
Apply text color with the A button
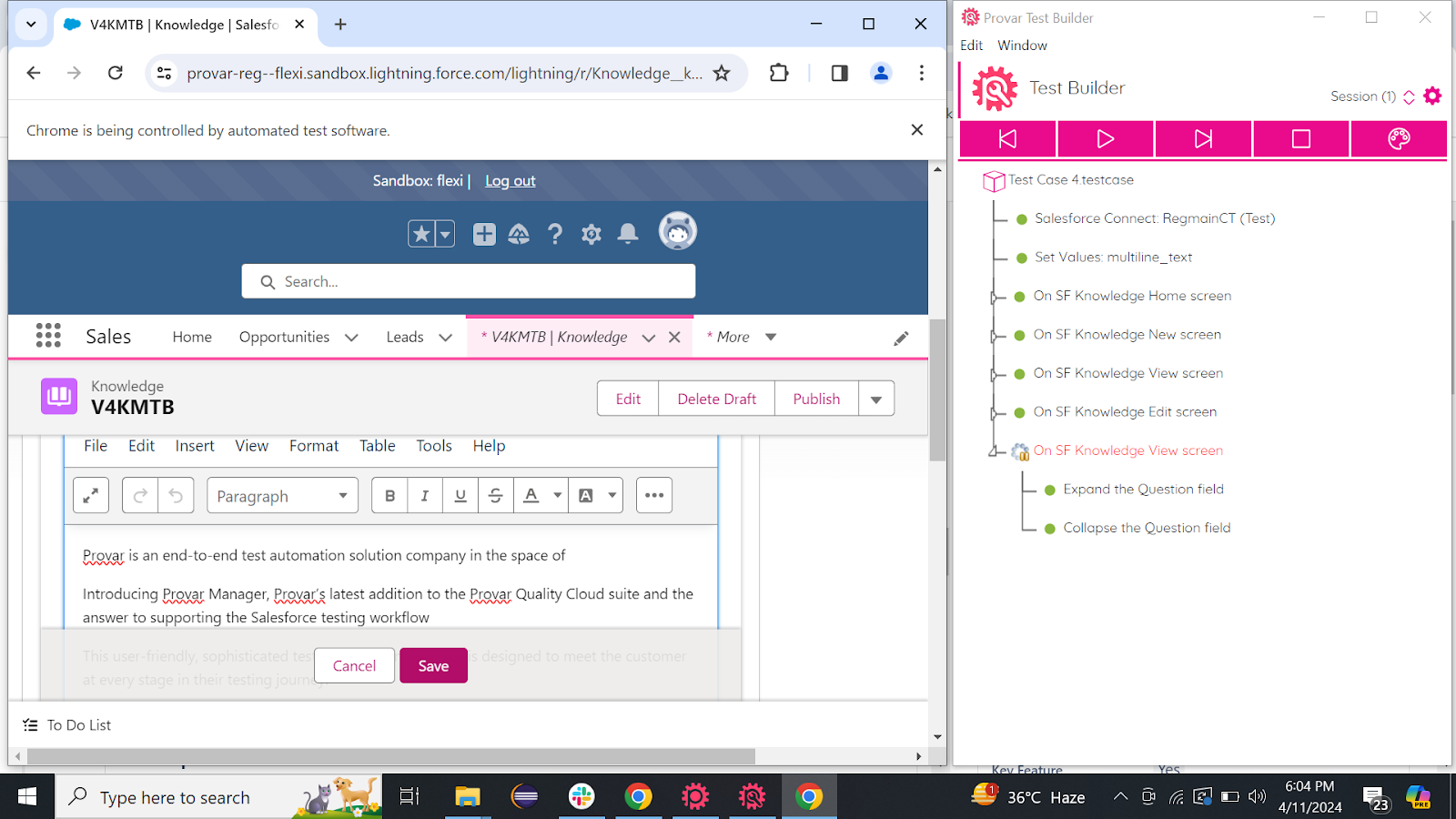(531, 495)
